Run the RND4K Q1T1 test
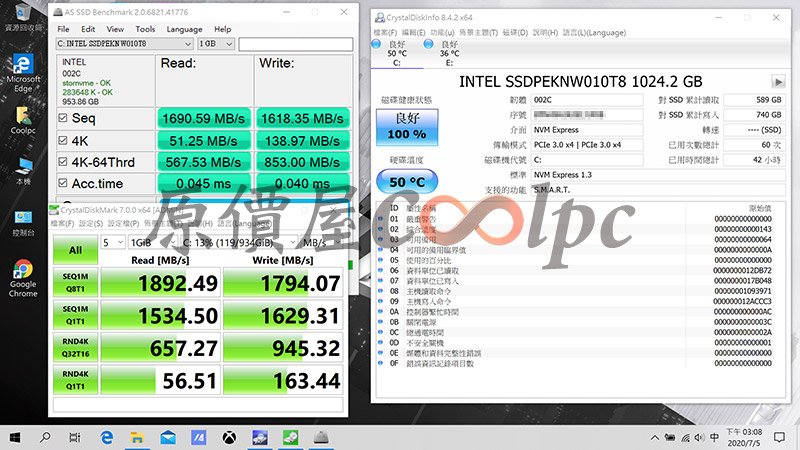The width and height of the screenshot is (800, 450). pos(76,380)
